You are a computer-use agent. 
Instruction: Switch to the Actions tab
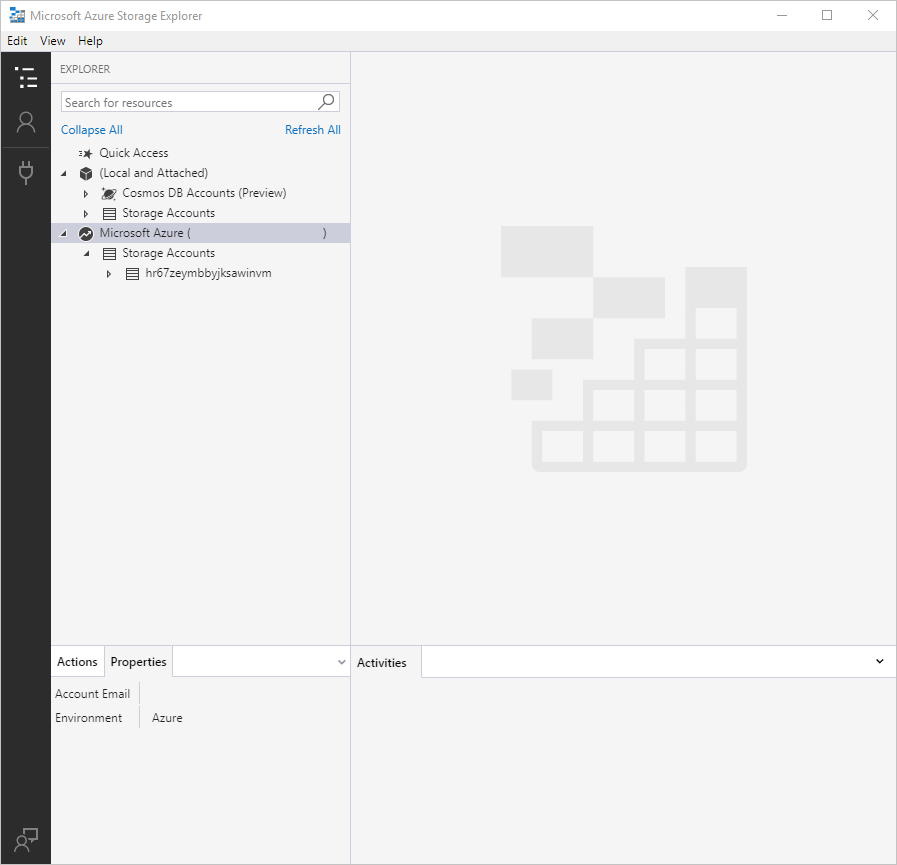77,661
